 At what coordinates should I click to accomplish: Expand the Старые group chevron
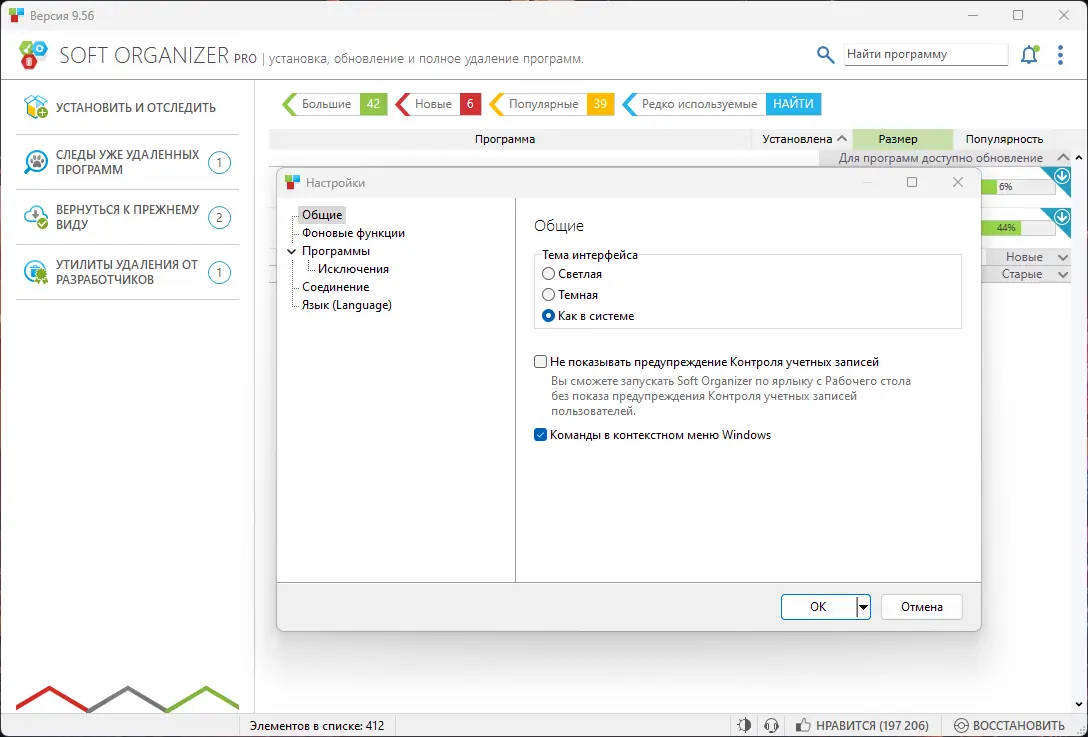click(1062, 274)
